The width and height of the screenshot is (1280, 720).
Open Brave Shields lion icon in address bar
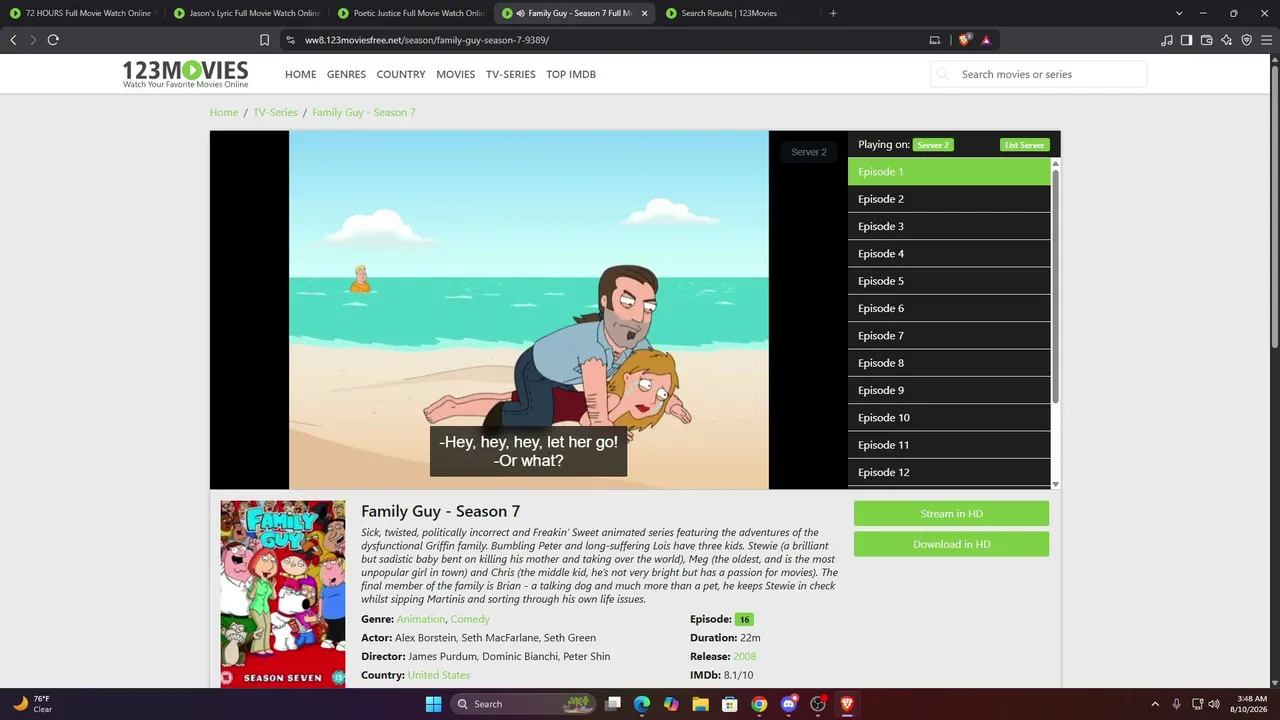tap(964, 40)
